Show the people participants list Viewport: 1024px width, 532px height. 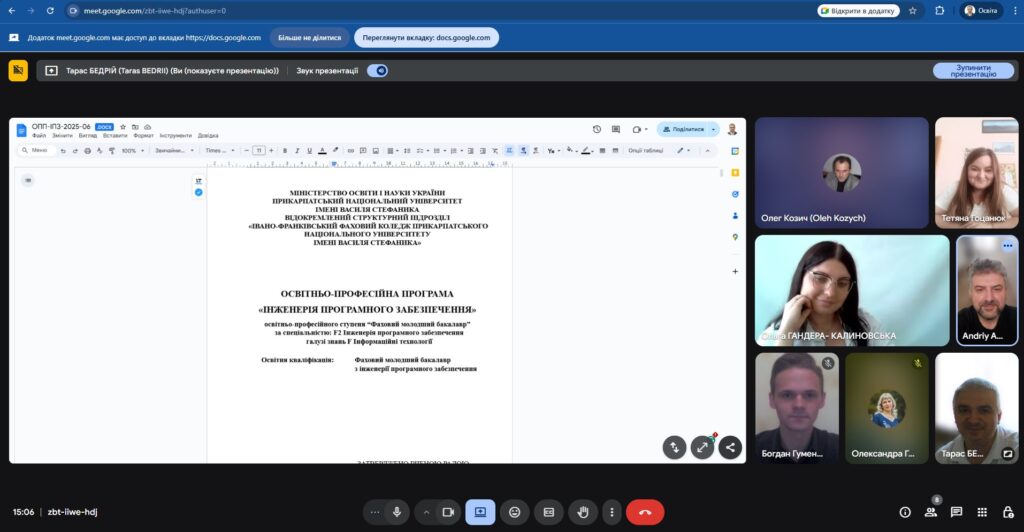931,512
